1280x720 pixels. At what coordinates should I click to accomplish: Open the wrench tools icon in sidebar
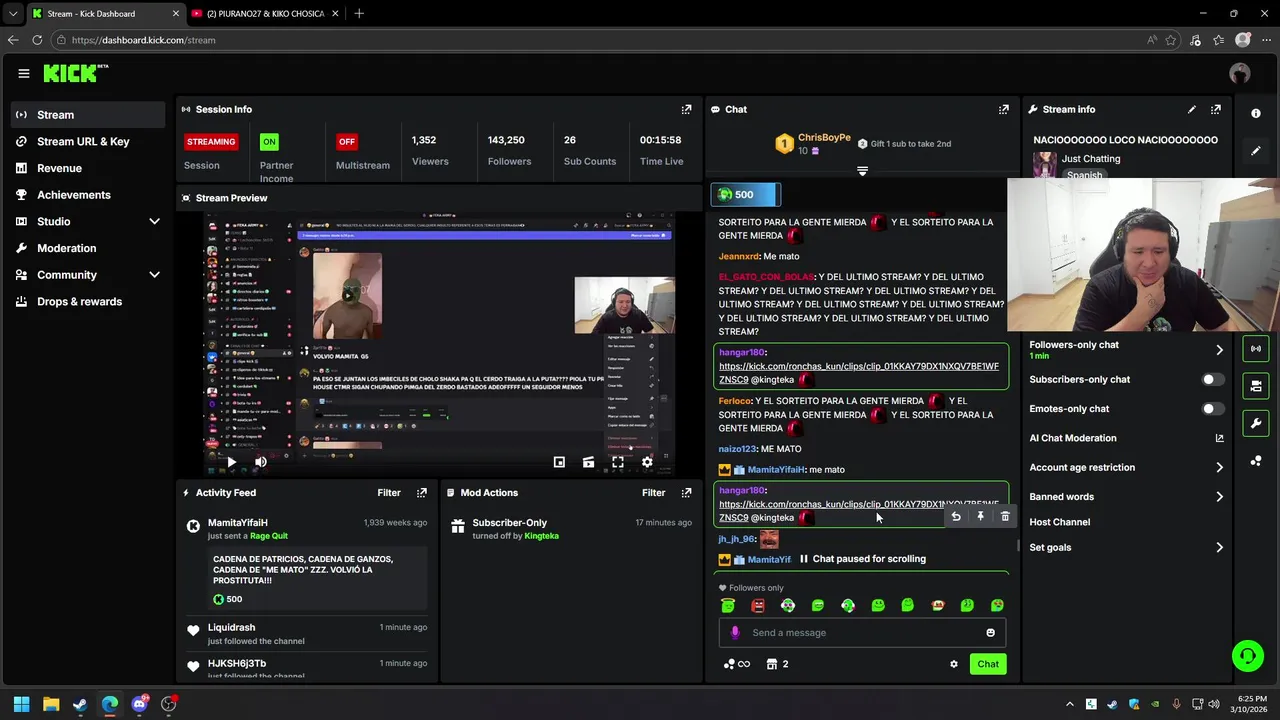pyautogui.click(x=1256, y=423)
